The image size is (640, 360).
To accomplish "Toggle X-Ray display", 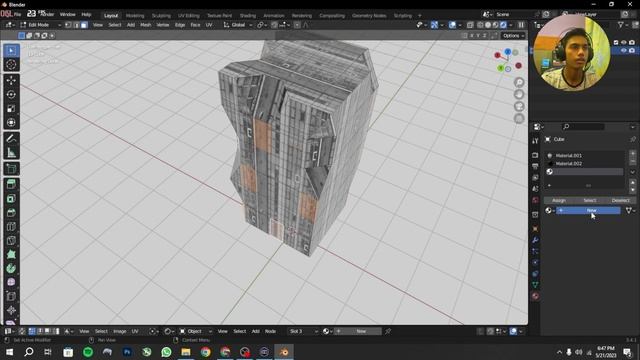I will click(470, 25).
